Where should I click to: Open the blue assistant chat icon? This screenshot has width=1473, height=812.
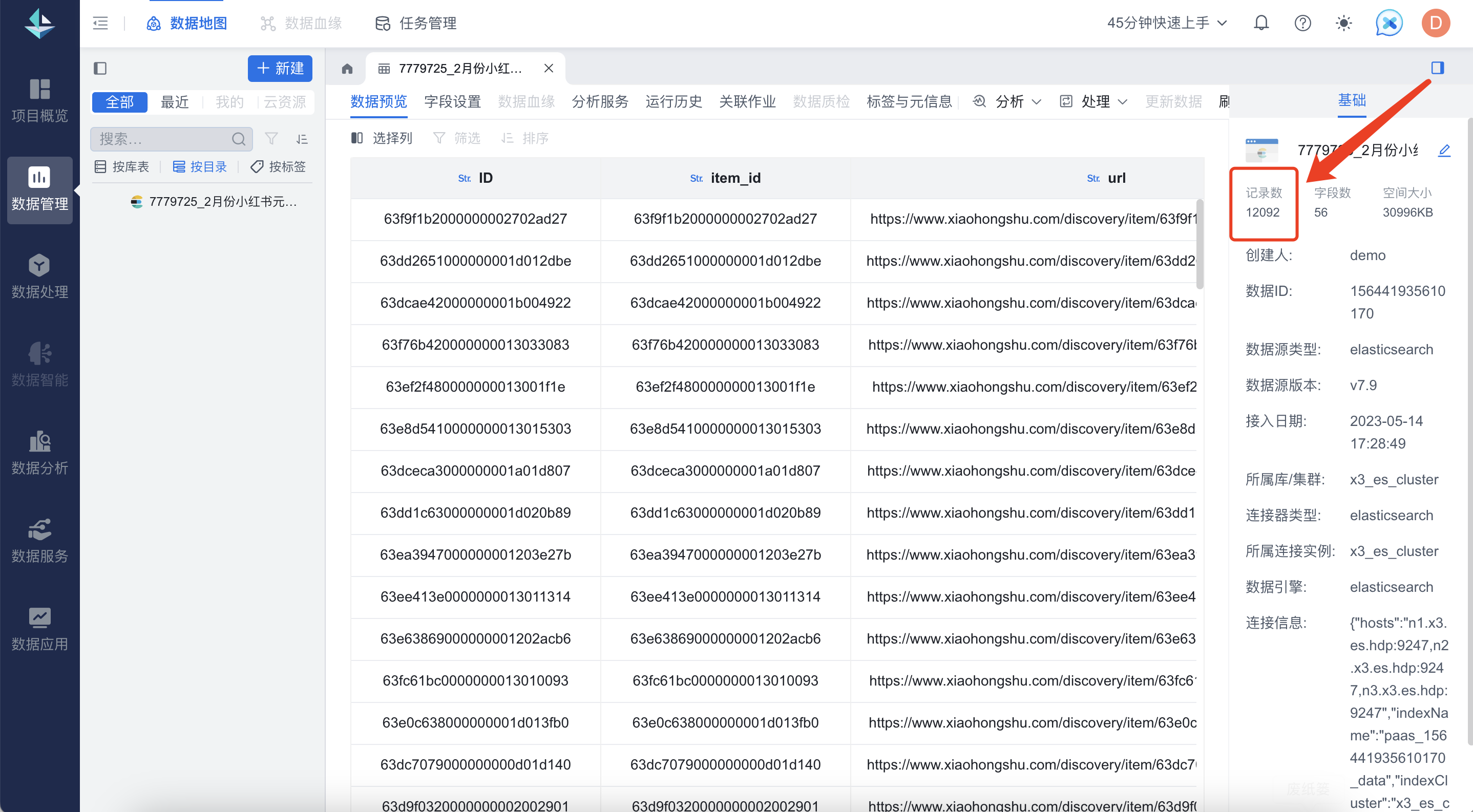tap(1389, 23)
